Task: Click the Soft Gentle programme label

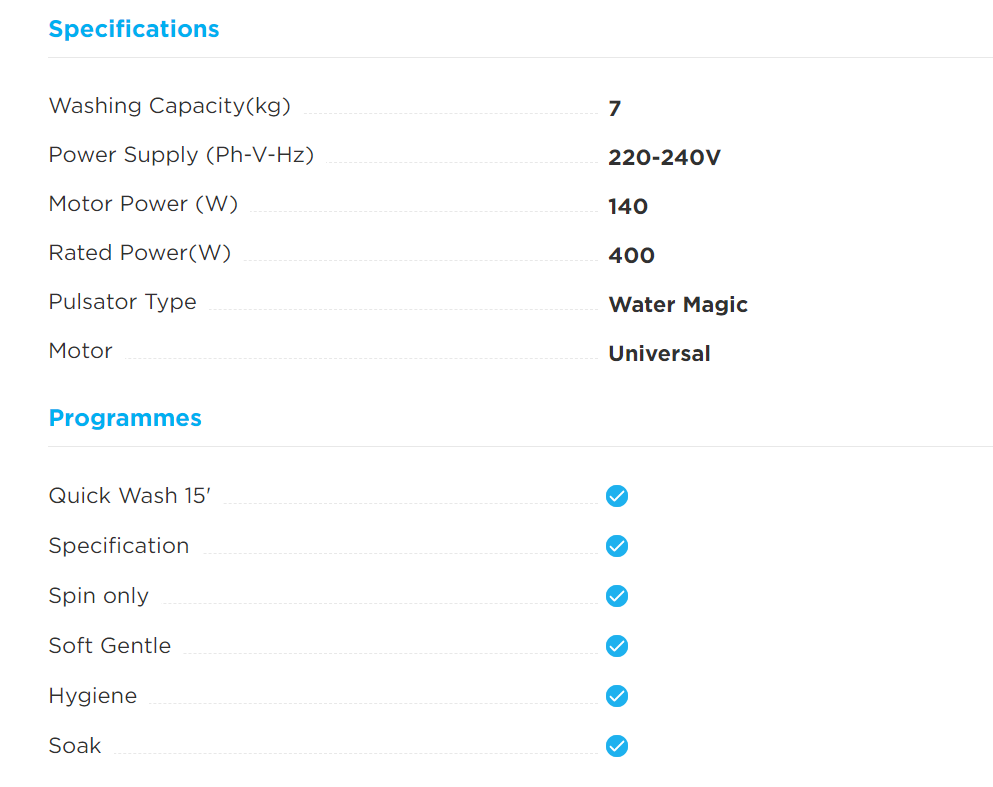Action: 110,646
